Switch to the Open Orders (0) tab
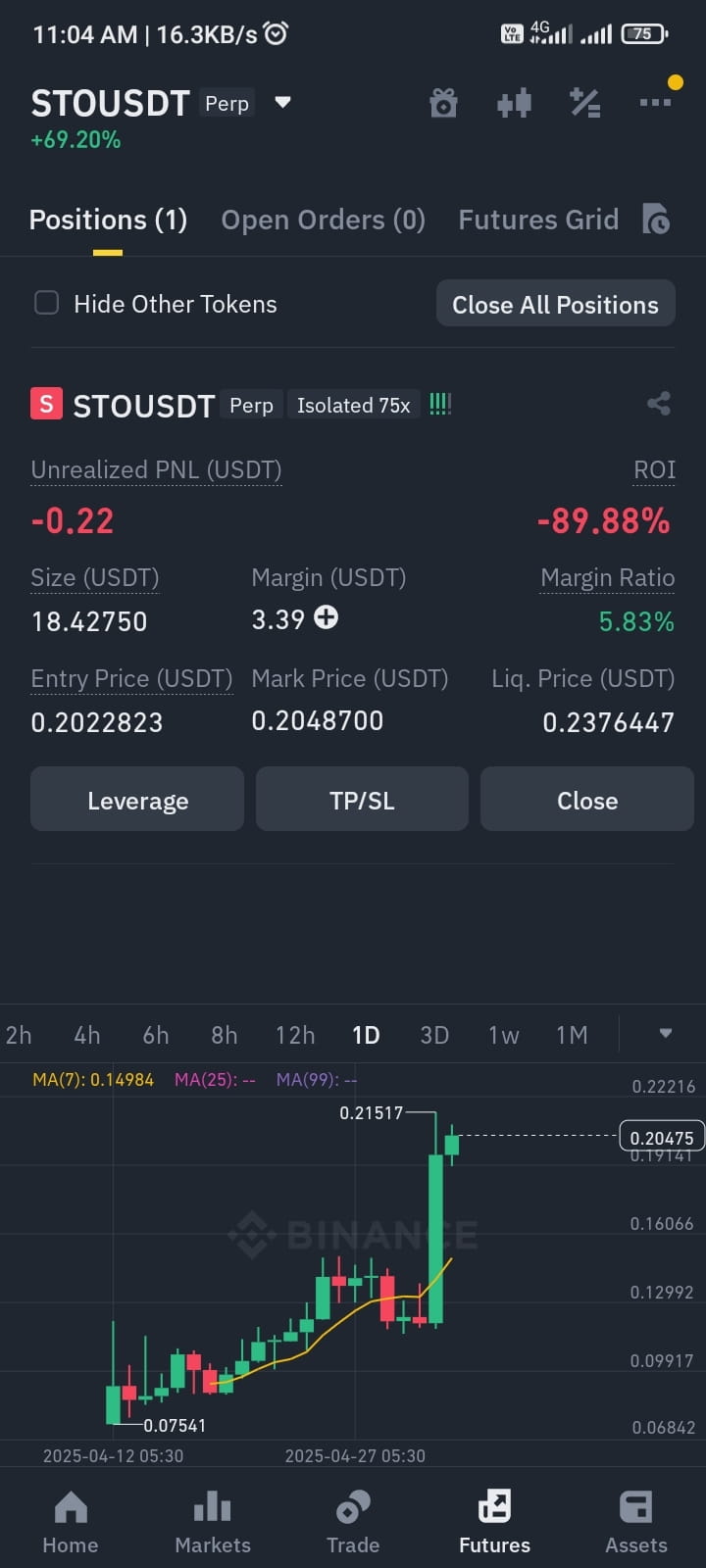The image size is (706, 1568). tap(323, 220)
